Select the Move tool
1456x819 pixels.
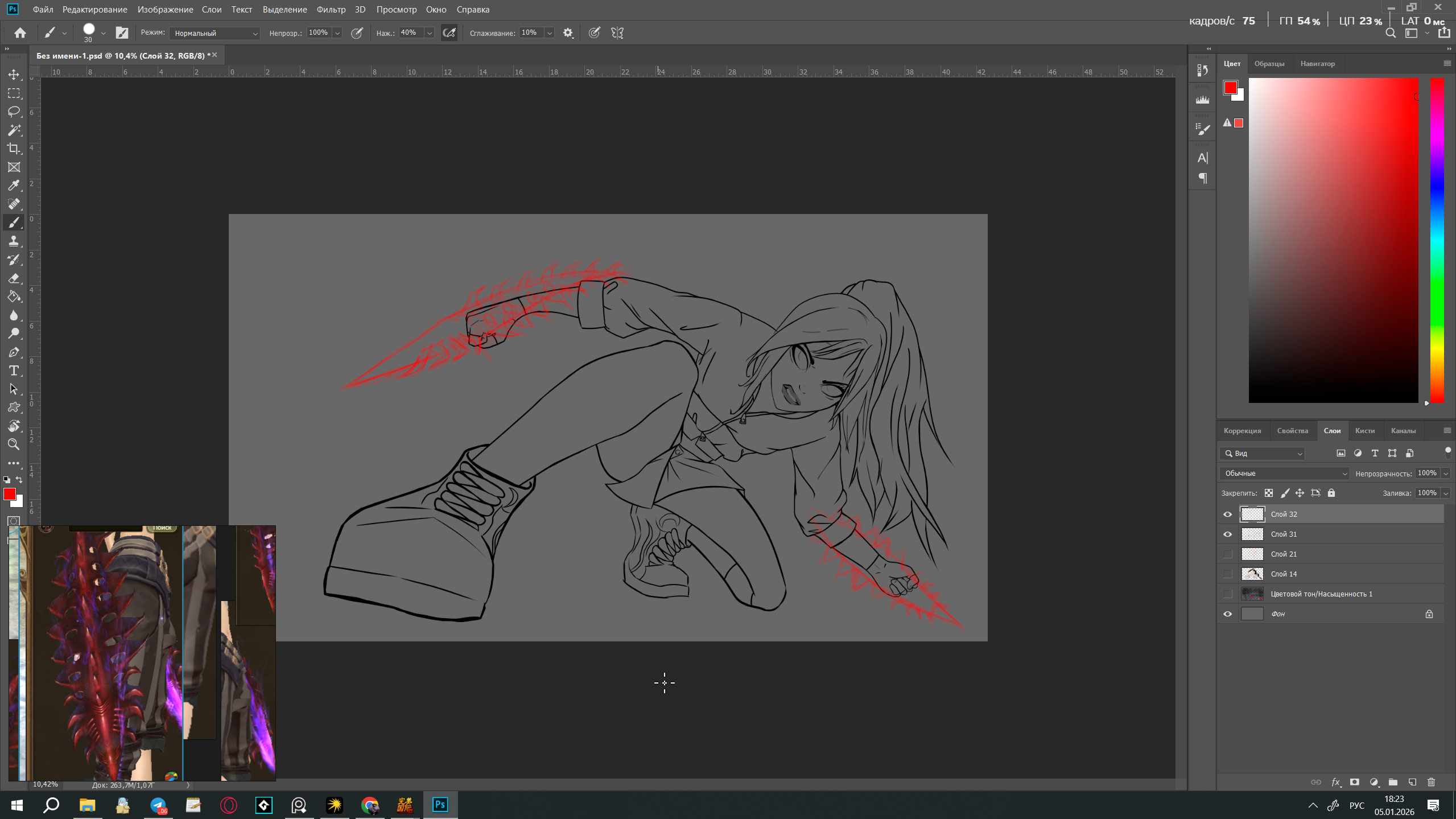[x=14, y=75]
